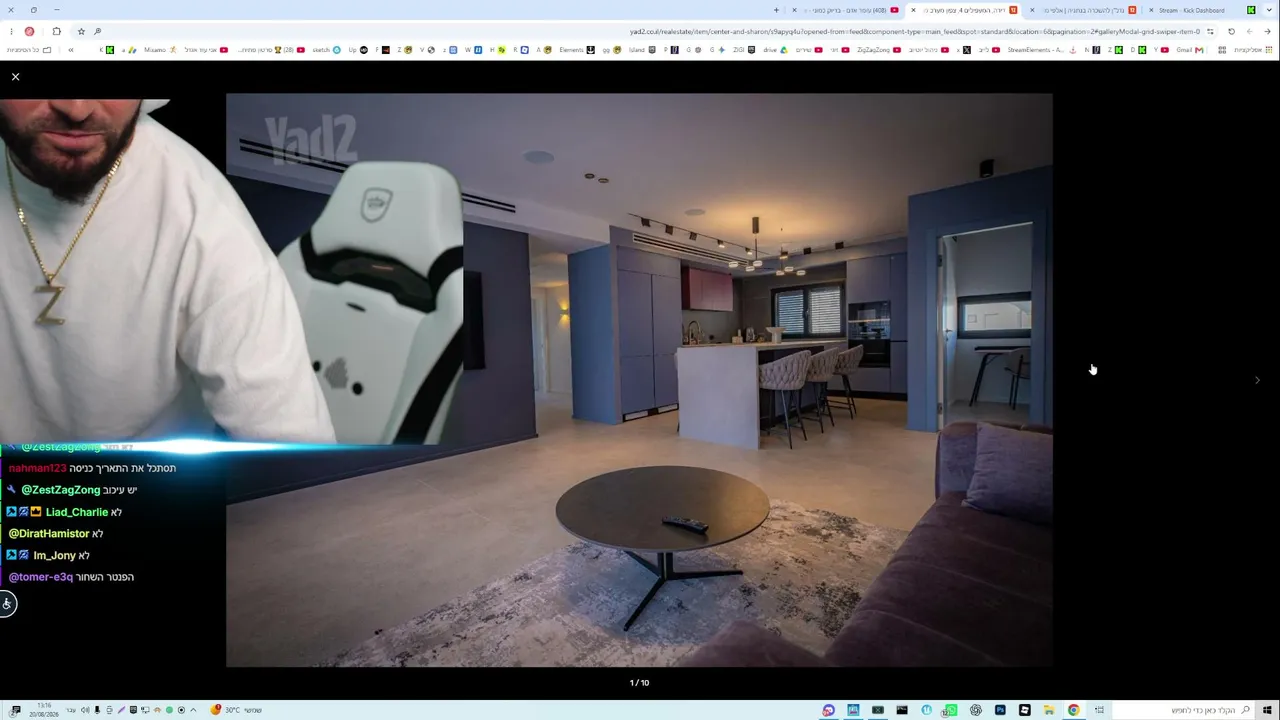Open ChatGPT from the taskbar
Viewport: 1280px width, 720px height.
[x=975, y=710]
